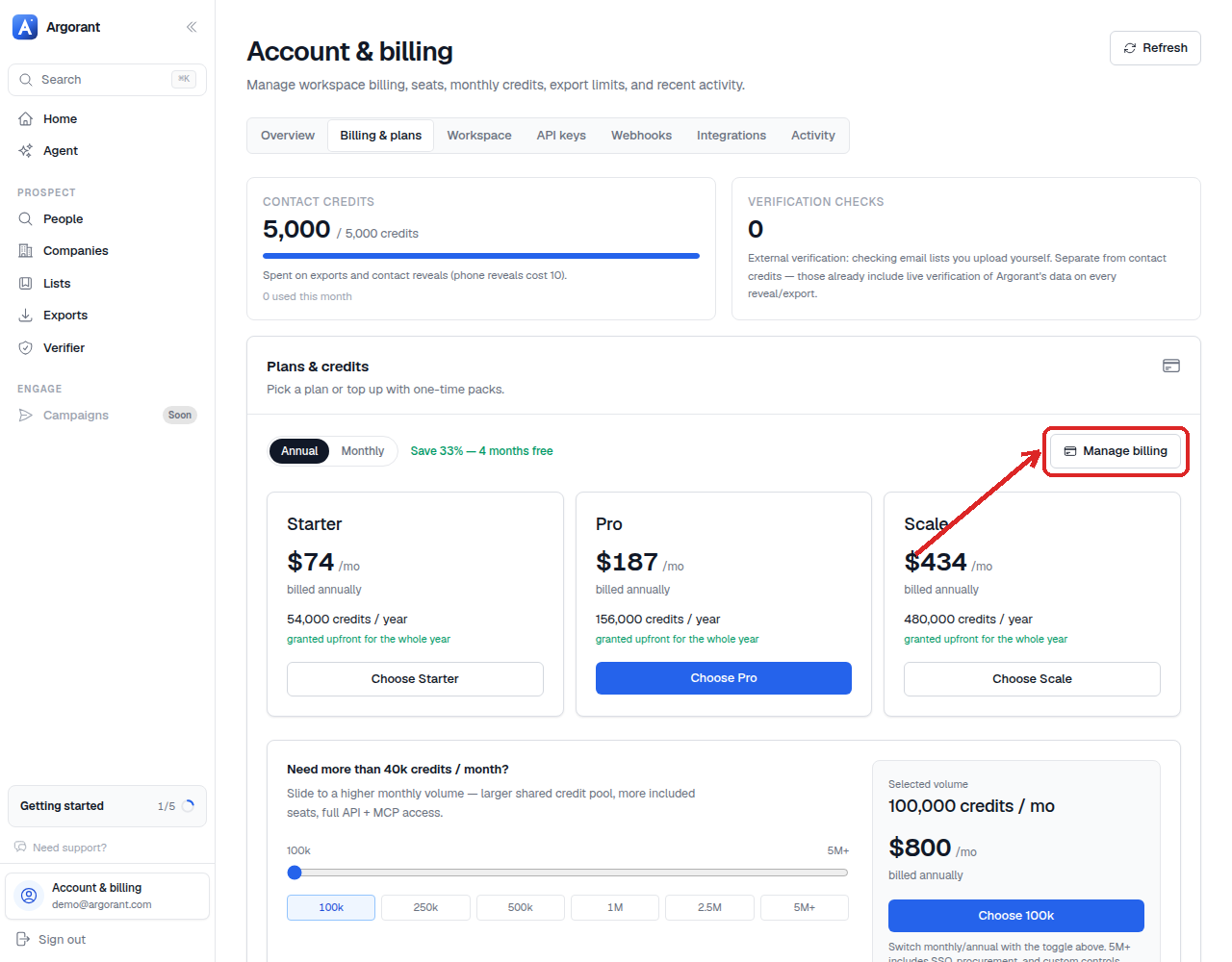Open the Account & billing profile card

107,896
